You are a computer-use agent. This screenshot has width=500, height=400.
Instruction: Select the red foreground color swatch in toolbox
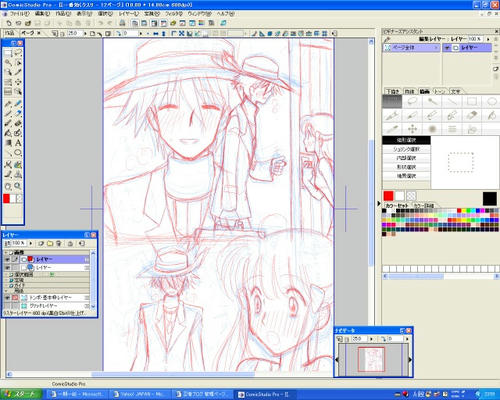pos(6,199)
